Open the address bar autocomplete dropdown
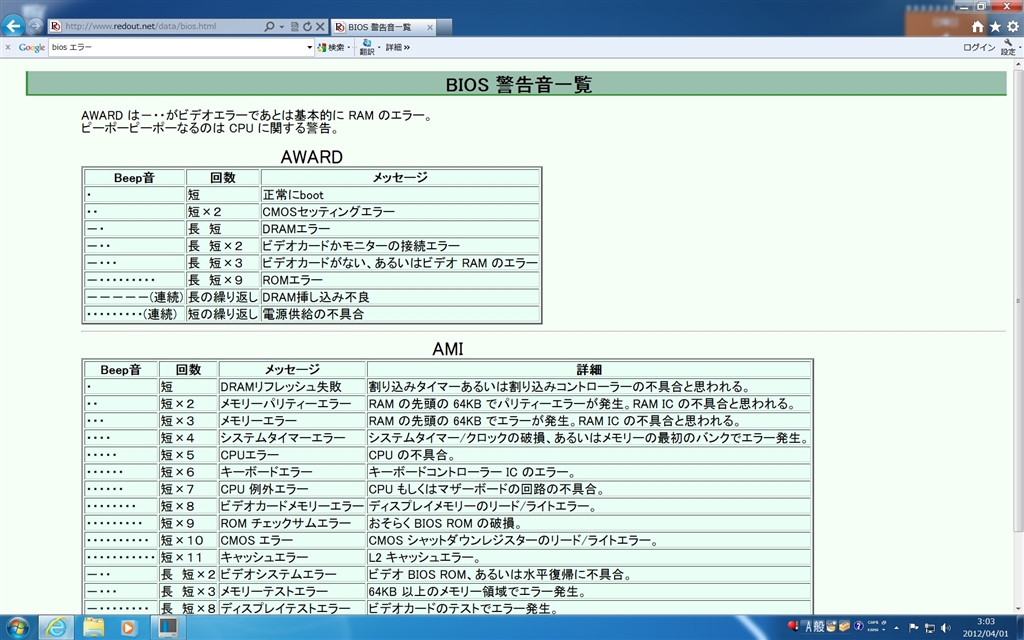The image size is (1024, 640). [282, 26]
